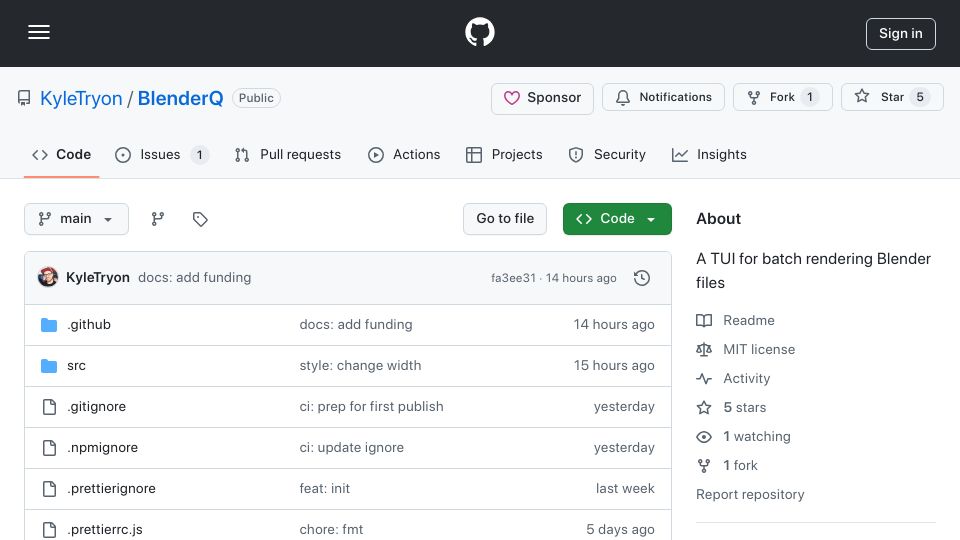Click the fork icon beside 1 fork
The image size is (960, 540).
[x=704, y=466]
